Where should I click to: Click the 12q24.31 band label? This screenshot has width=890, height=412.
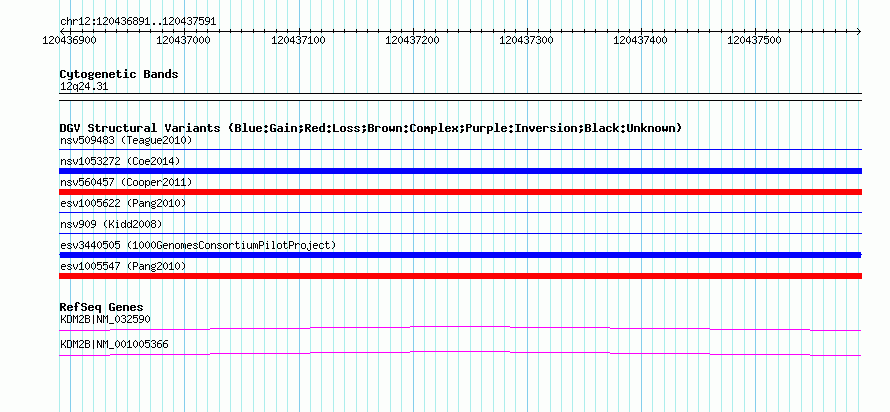click(x=84, y=87)
